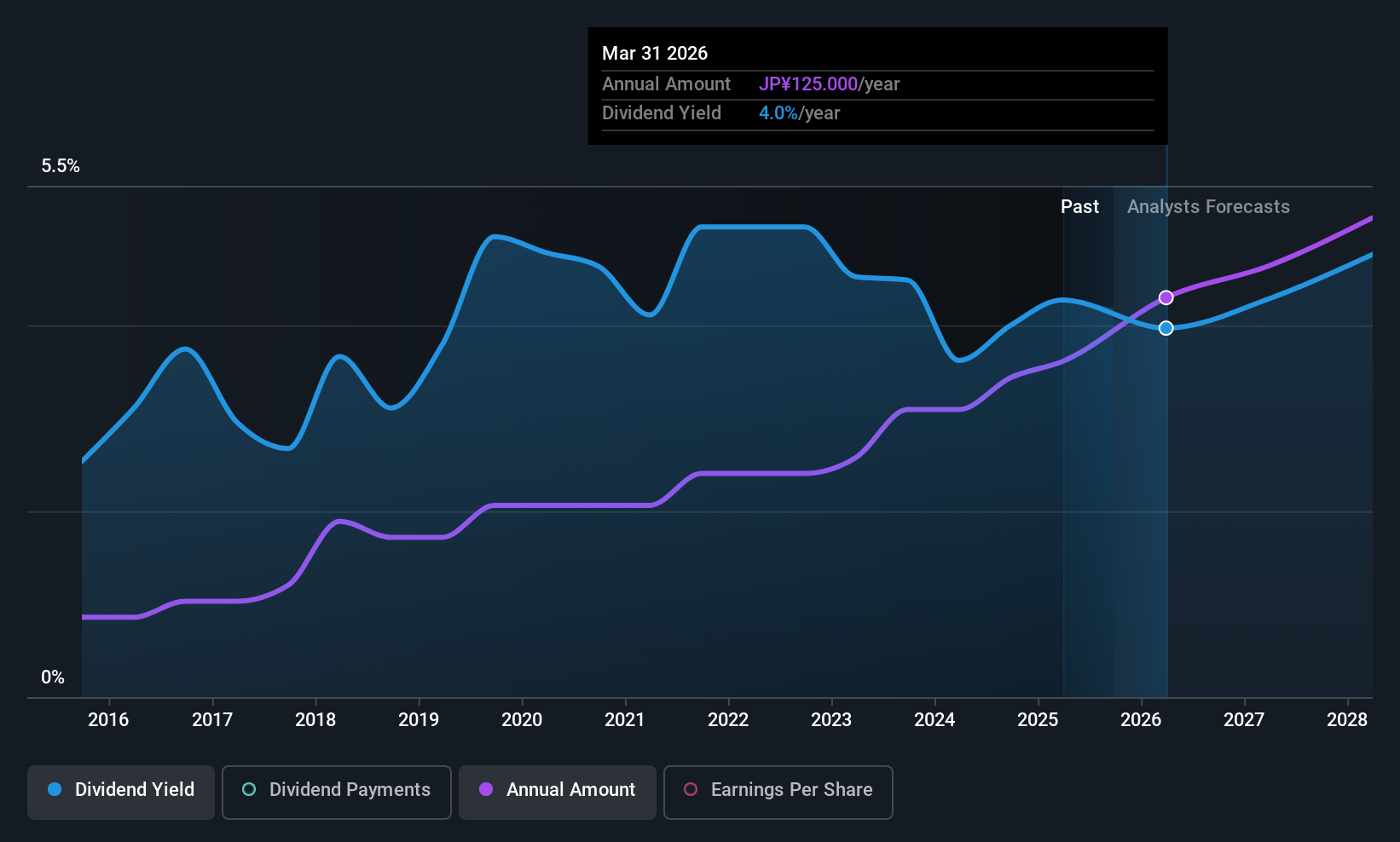Click the 2023 axis label
The width and height of the screenshot is (1400, 842).
(831, 720)
